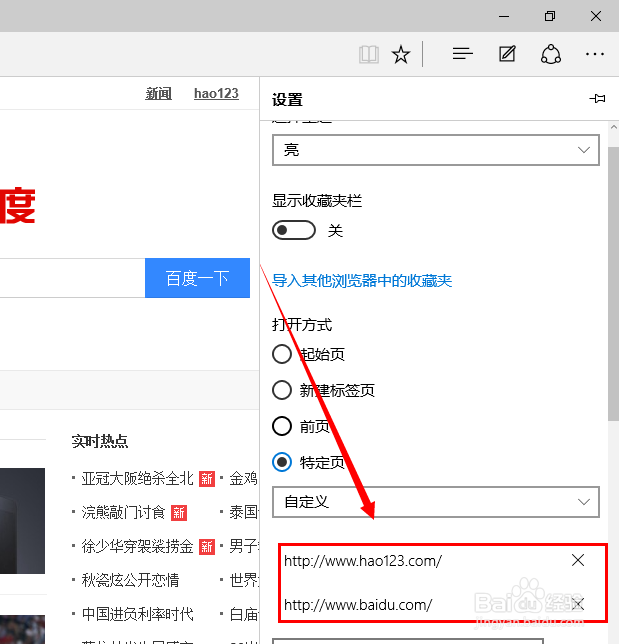Click the http://www.baidu.com/ URL entry
Screen dimensions: 619x644
tap(358, 605)
